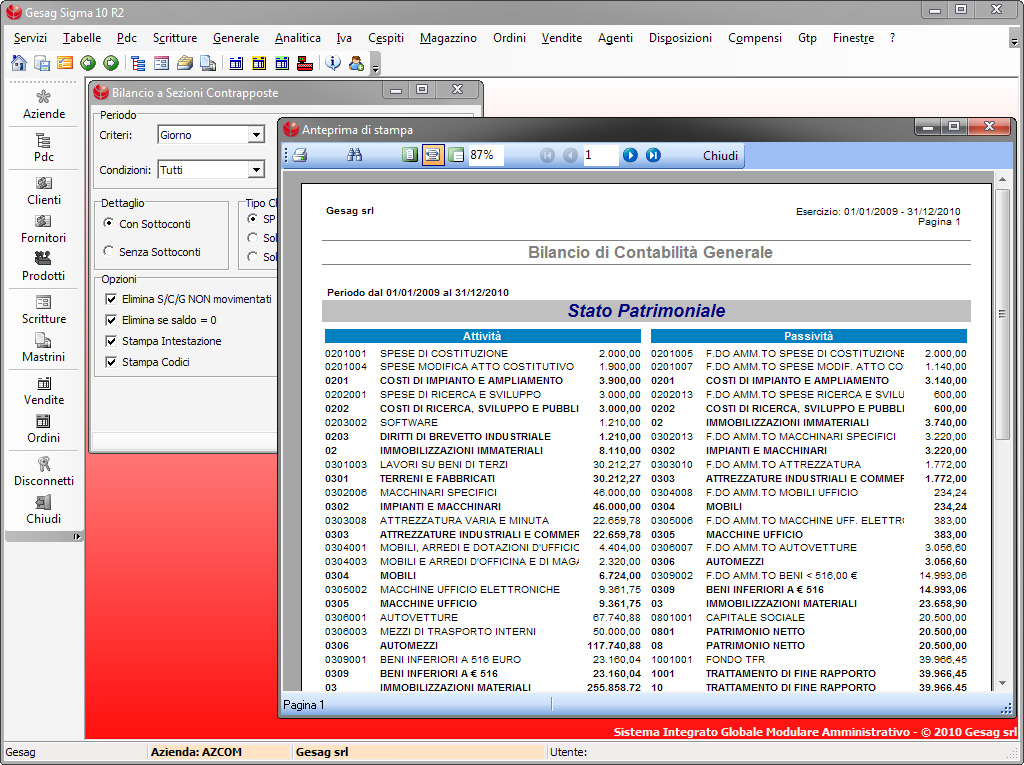Image resolution: width=1024 pixels, height=765 pixels.
Task: Open the Finestre menu
Action: pyautogui.click(x=854, y=38)
